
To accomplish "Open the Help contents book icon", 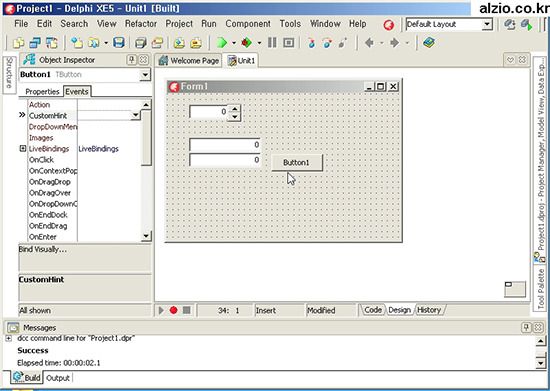I will coord(429,43).
